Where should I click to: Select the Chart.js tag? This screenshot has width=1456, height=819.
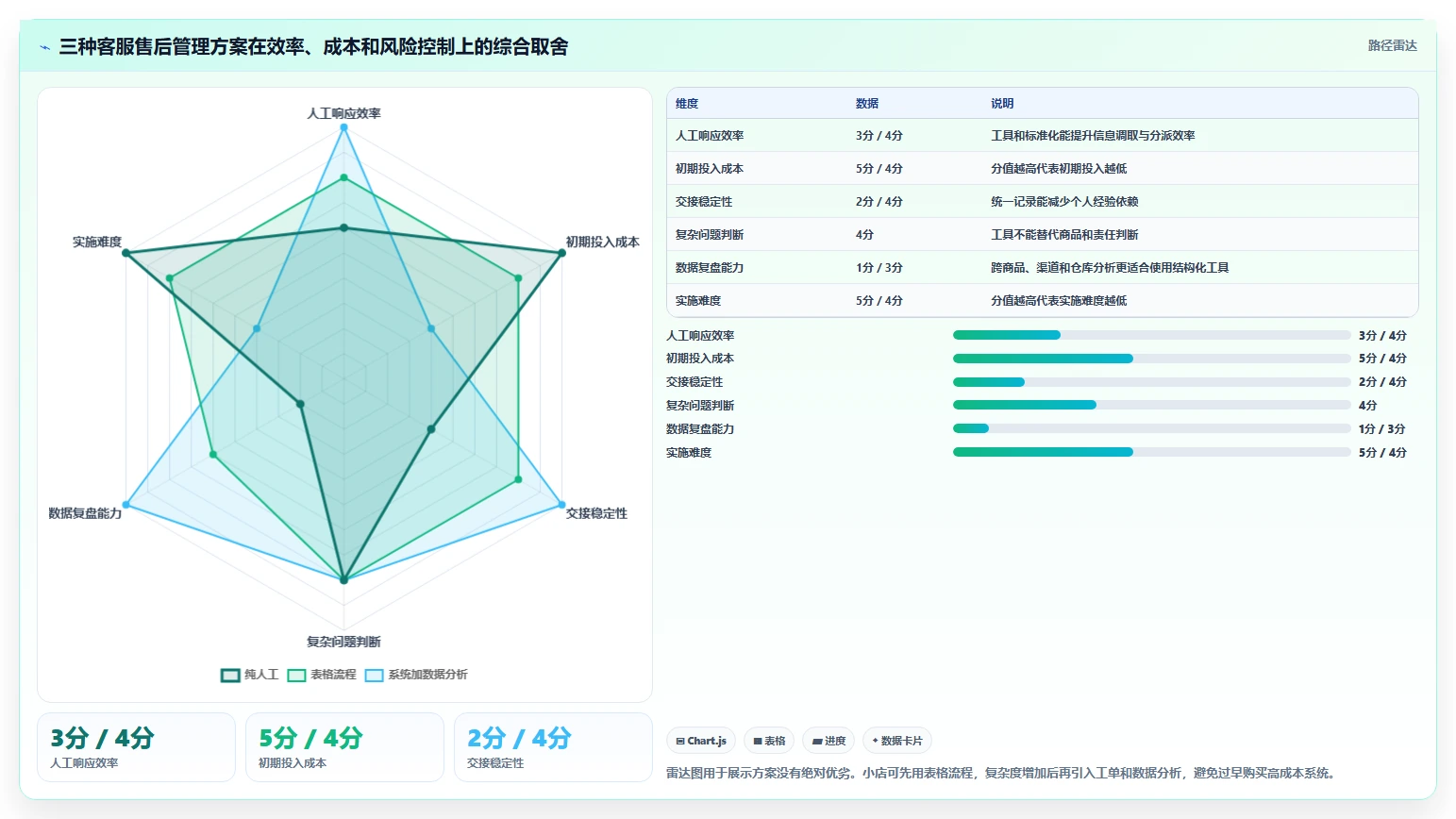701,741
